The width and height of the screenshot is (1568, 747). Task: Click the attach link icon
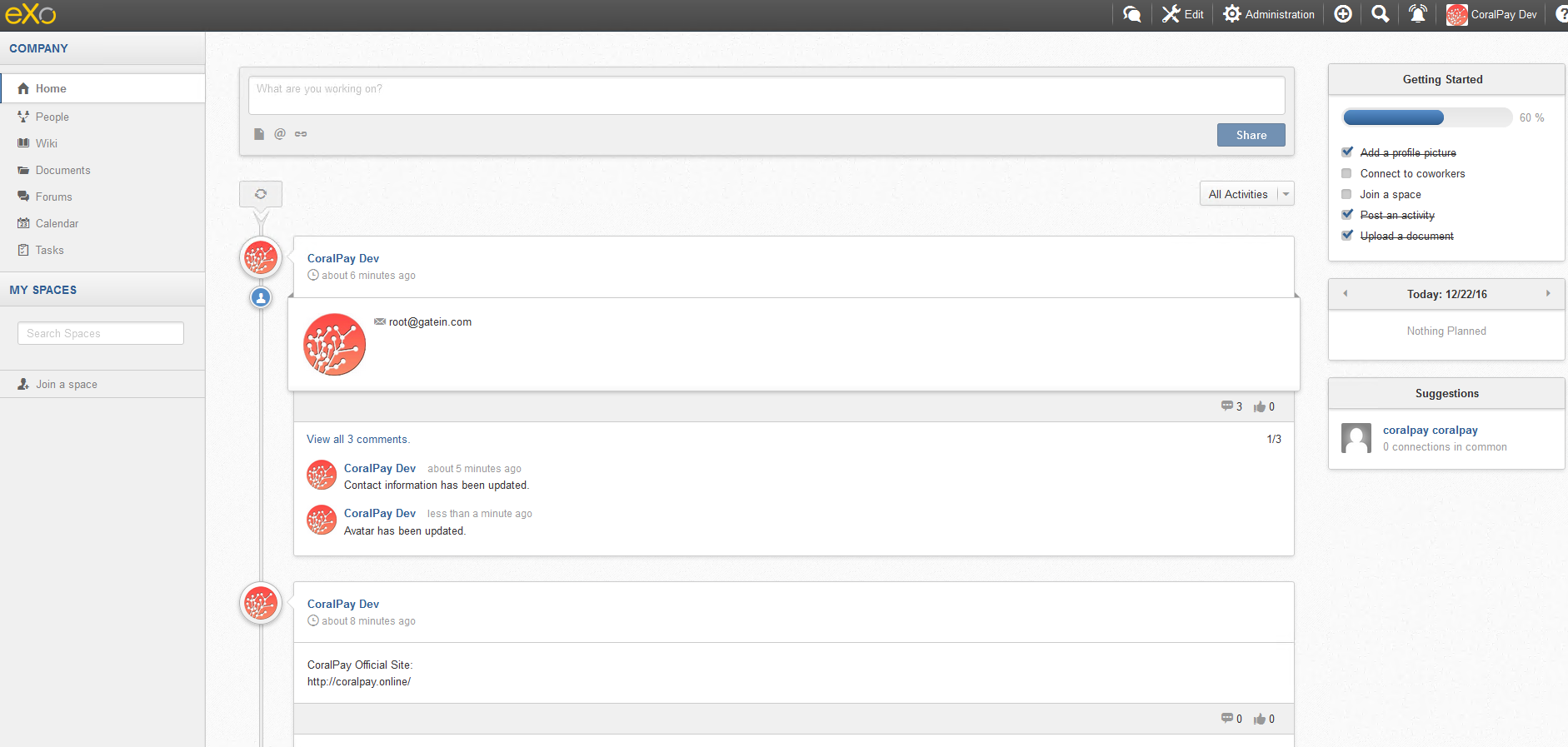[x=301, y=134]
